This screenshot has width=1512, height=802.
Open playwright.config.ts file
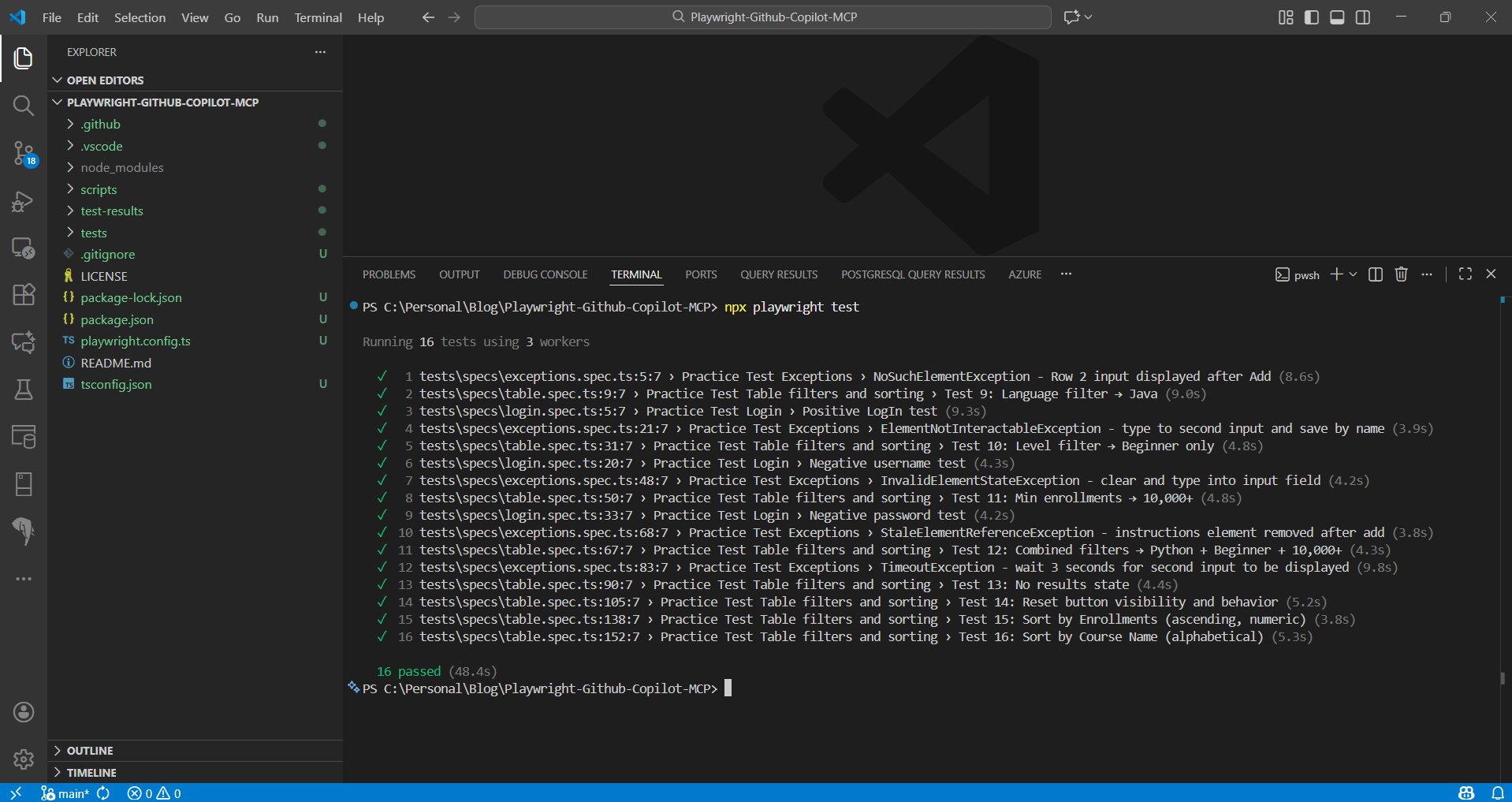[136, 341]
